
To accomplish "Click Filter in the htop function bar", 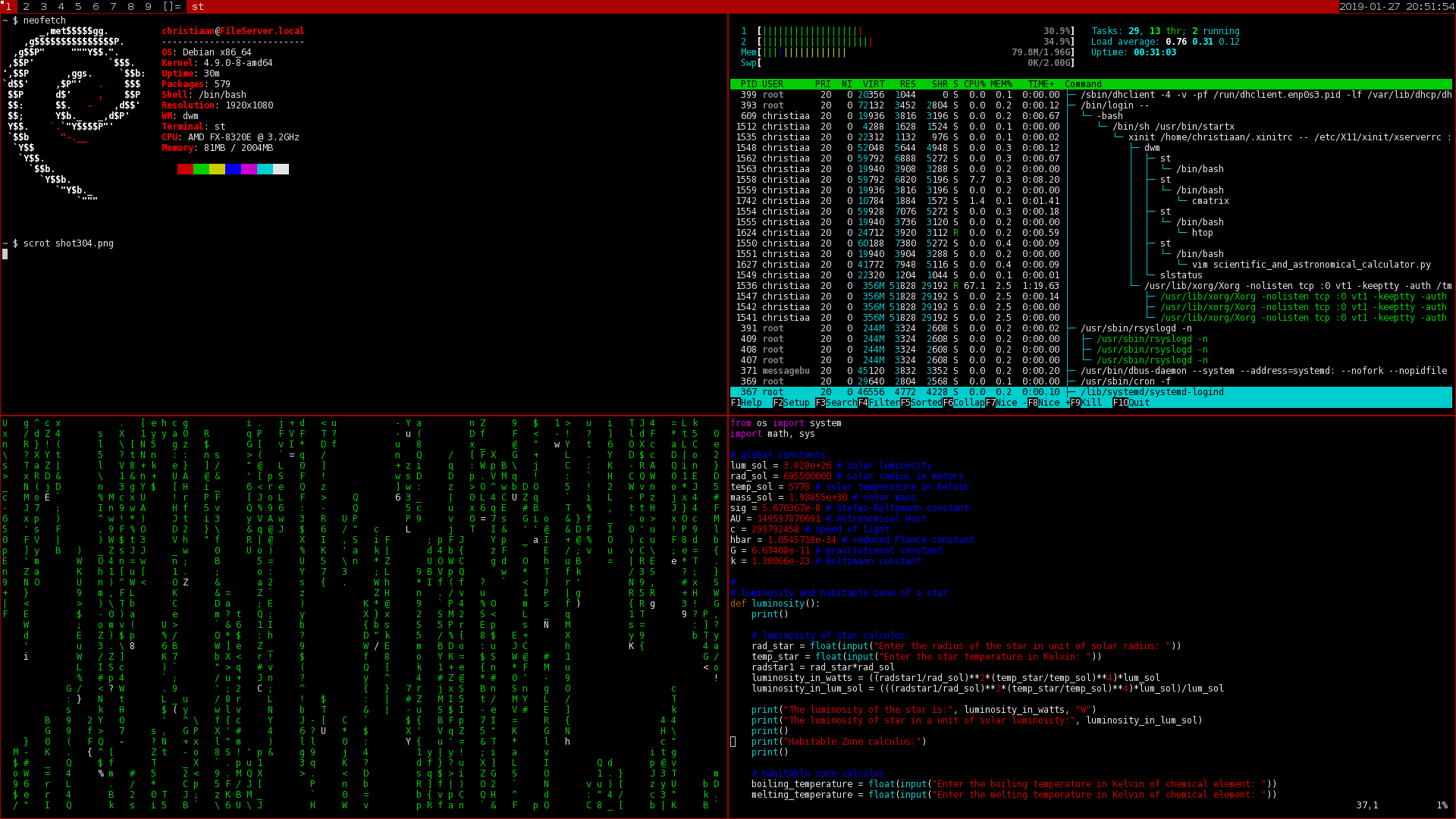I will [x=879, y=403].
